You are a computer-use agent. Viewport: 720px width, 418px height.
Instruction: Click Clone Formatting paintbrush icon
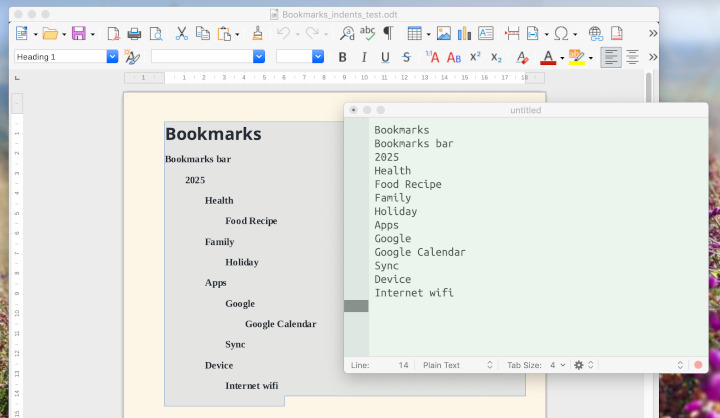(257, 34)
